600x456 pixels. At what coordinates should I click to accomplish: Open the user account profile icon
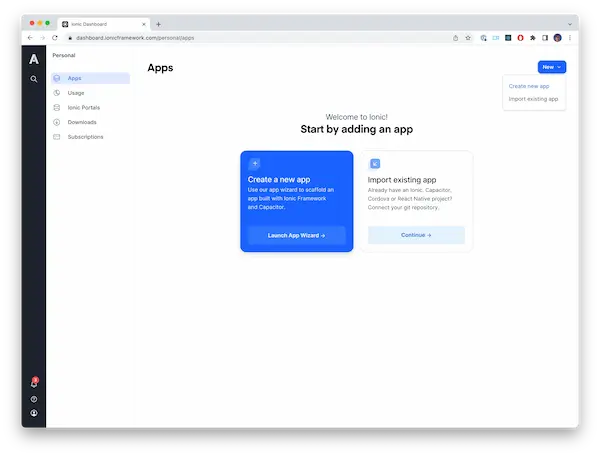coord(34,413)
